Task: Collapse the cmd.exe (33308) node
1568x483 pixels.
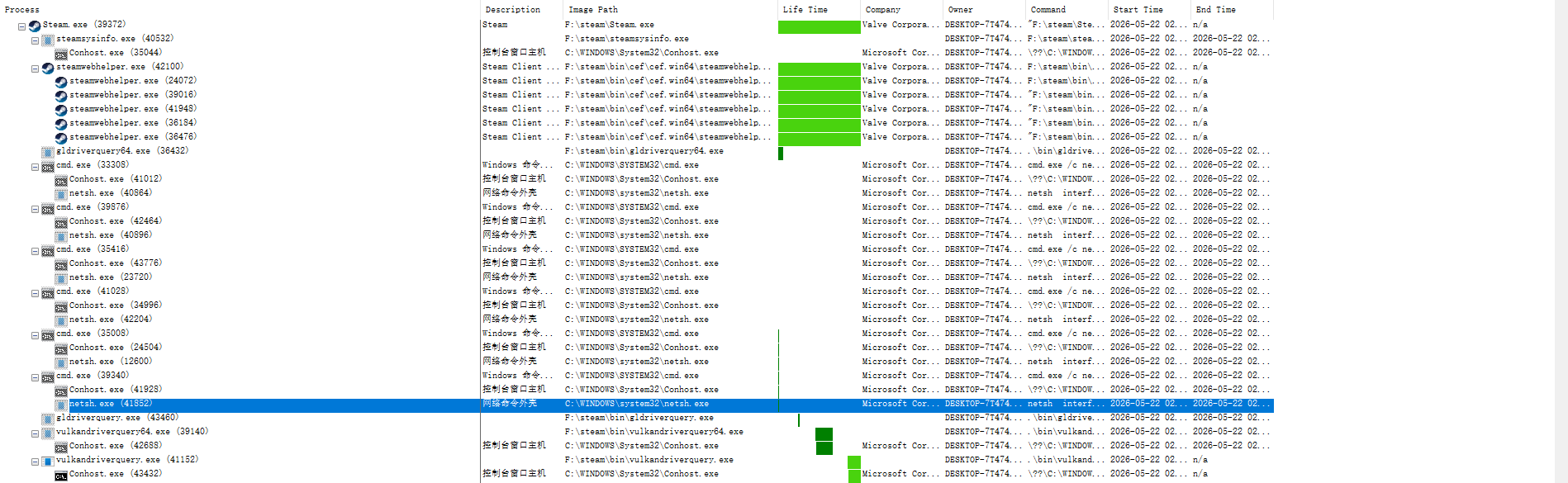Action: (35, 167)
